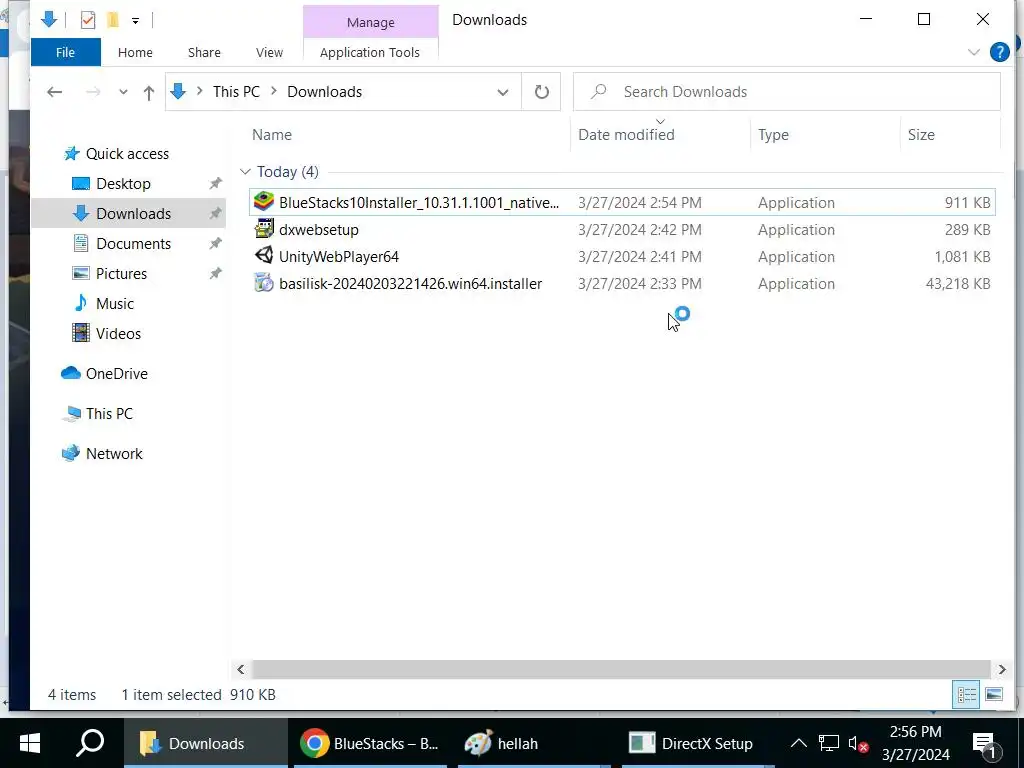1024x768 pixels.
Task: Click the network icon in system tray
Action: point(828,743)
